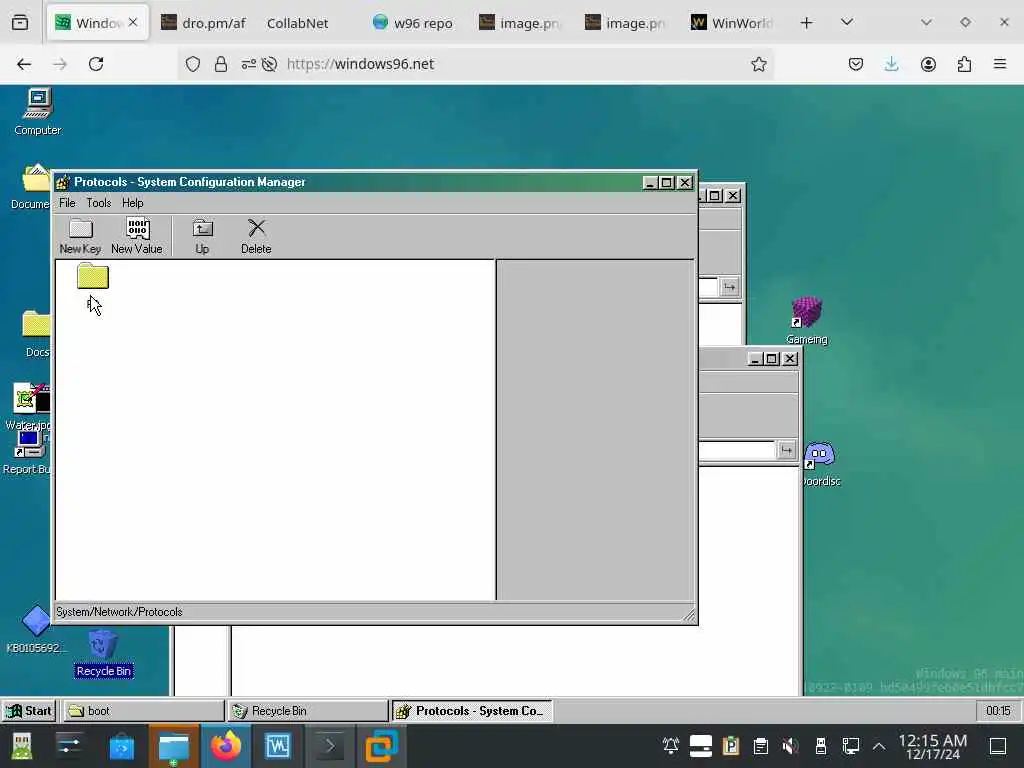Open the Recycle Bin desktop icon
The image size is (1024, 768).
[103, 653]
